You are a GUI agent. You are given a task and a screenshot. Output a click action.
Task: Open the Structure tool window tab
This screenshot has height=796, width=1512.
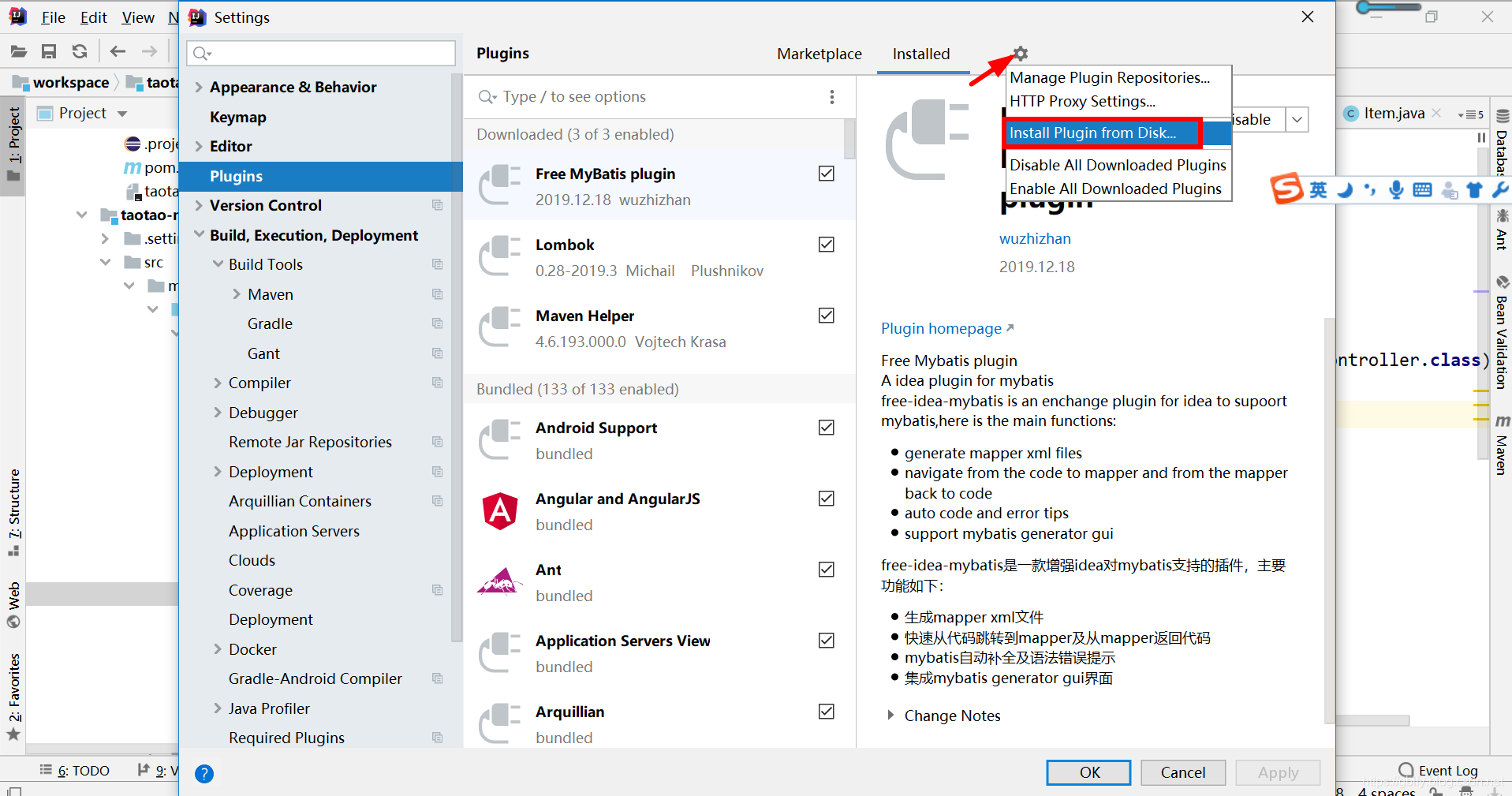tap(14, 511)
